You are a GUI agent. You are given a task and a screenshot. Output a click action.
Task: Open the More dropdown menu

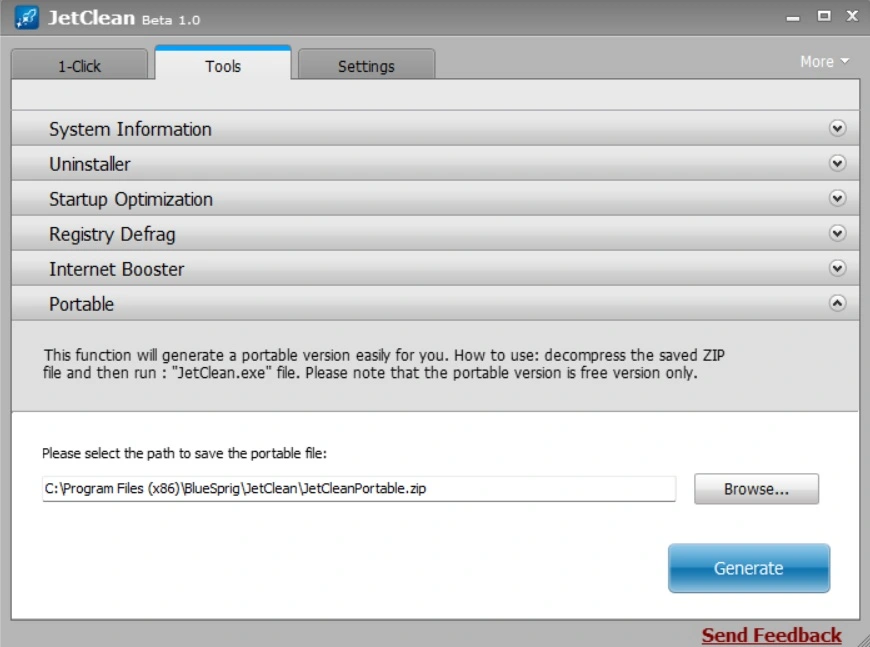click(x=824, y=62)
